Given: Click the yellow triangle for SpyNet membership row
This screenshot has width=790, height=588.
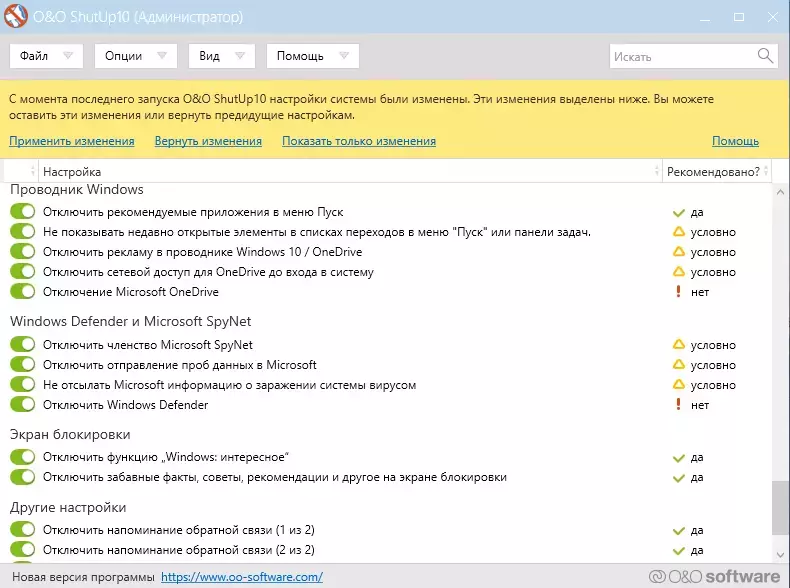Looking at the screenshot, I should click(x=679, y=345).
